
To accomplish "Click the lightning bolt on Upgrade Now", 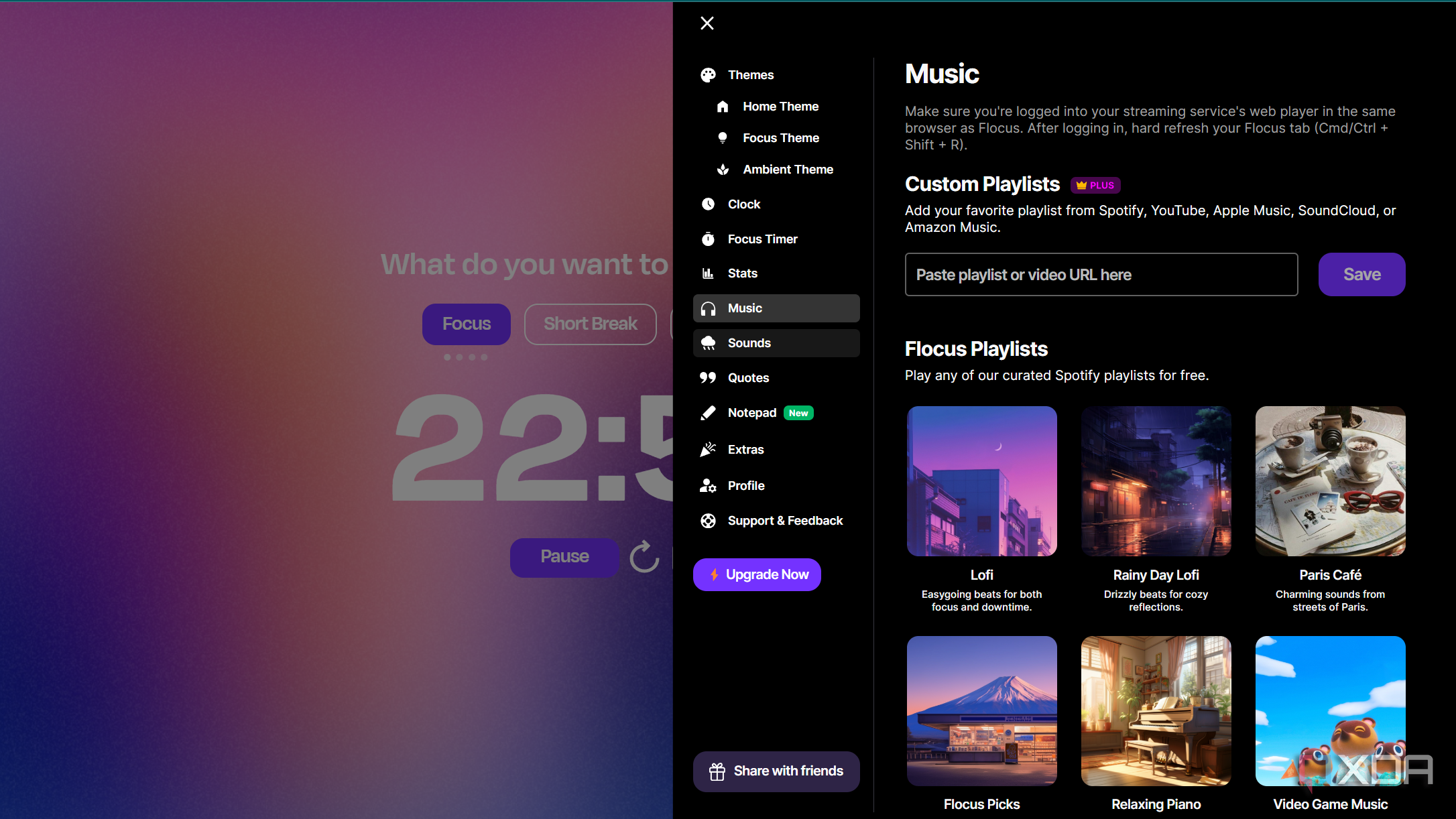I will pos(715,575).
